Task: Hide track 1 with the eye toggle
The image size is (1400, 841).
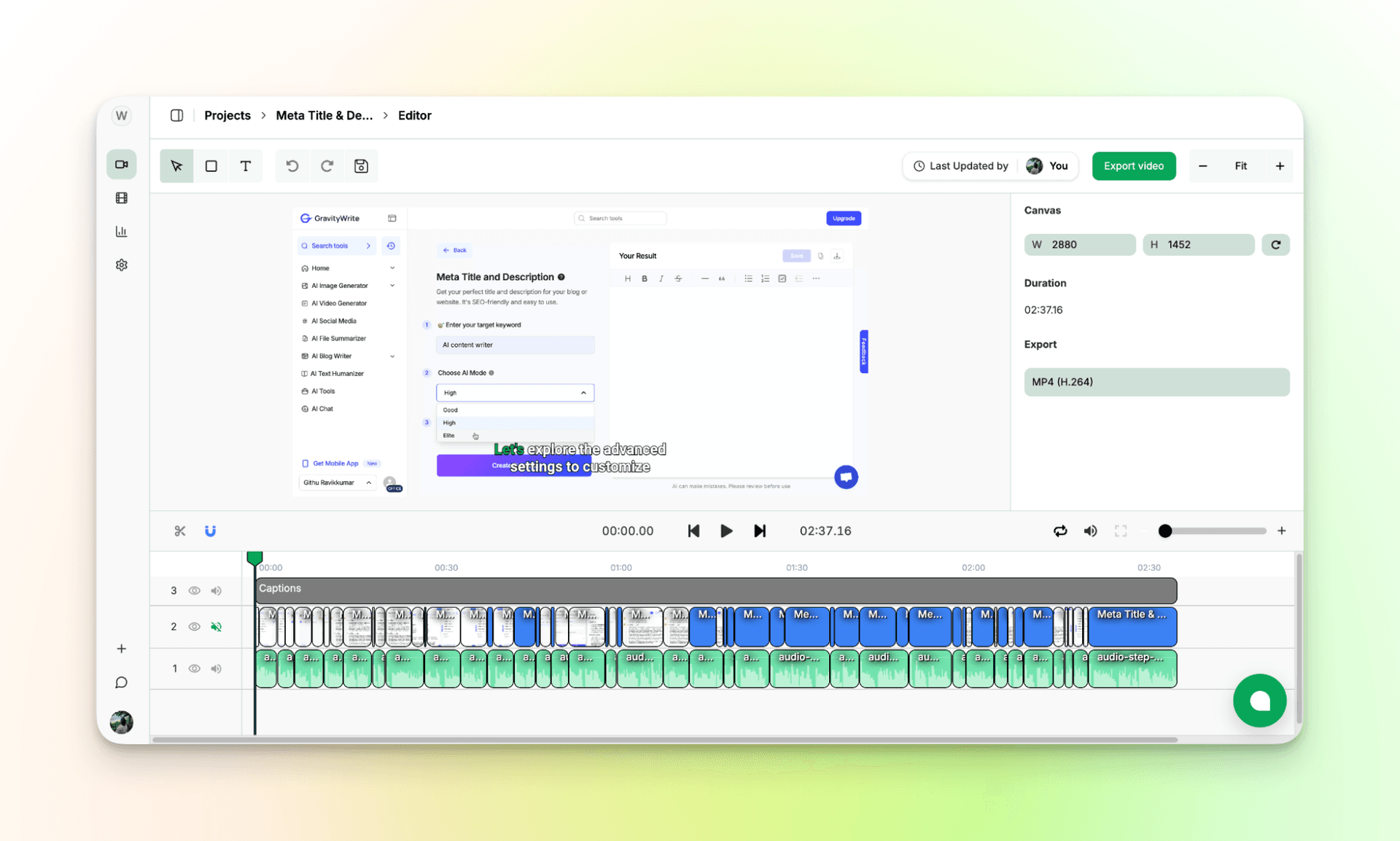Action: 194,668
